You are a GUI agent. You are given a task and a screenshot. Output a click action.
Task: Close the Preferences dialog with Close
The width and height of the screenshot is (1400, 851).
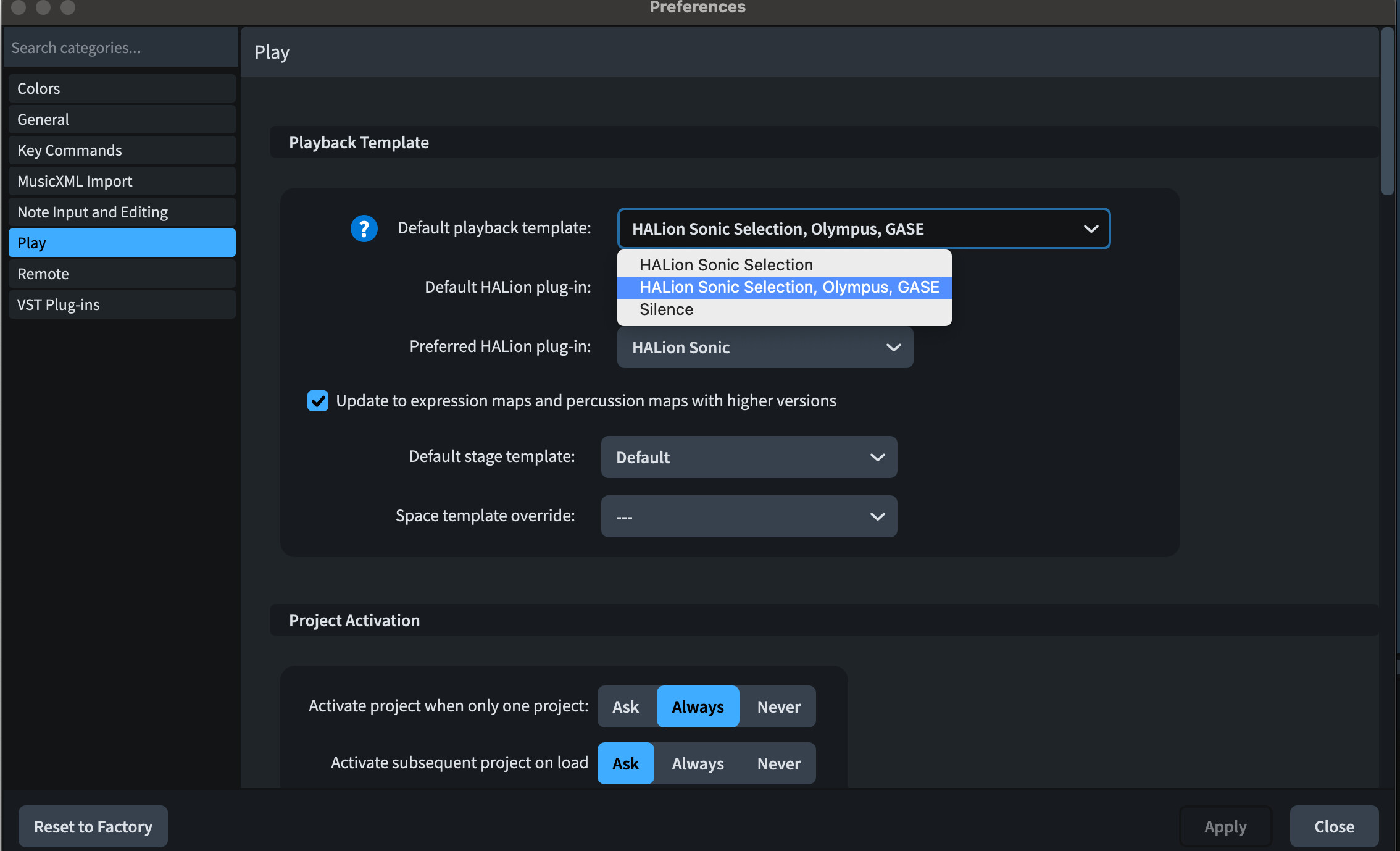tap(1333, 826)
